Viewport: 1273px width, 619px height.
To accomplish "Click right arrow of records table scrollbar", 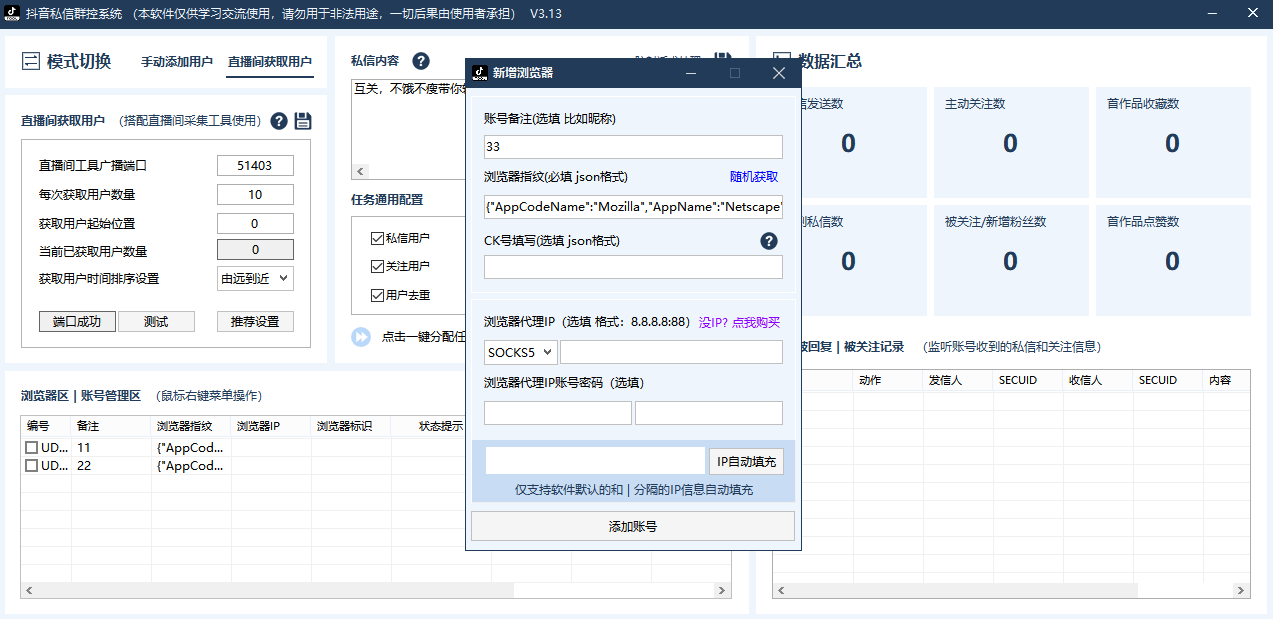I will click(1242, 592).
